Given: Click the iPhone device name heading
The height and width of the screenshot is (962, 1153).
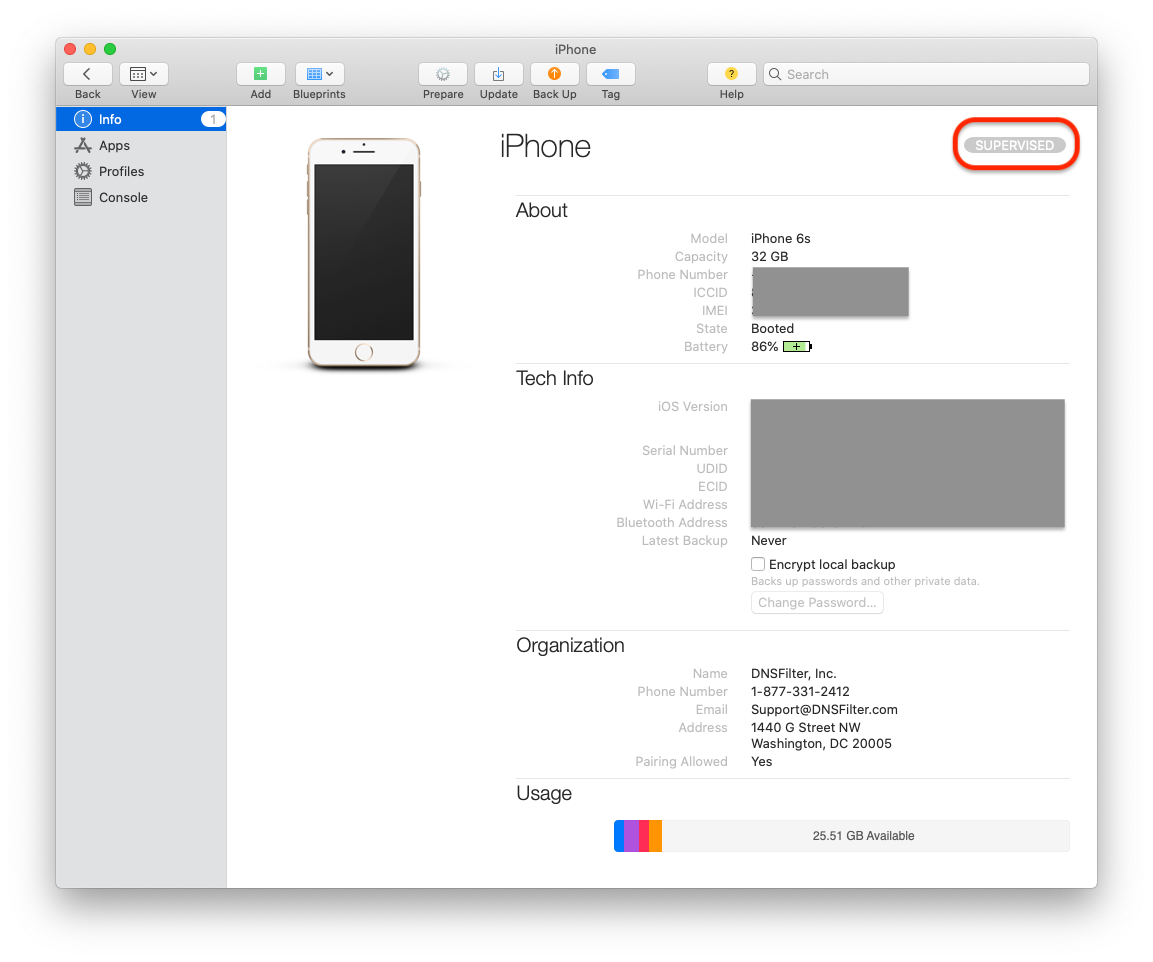Looking at the screenshot, I should 545,146.
